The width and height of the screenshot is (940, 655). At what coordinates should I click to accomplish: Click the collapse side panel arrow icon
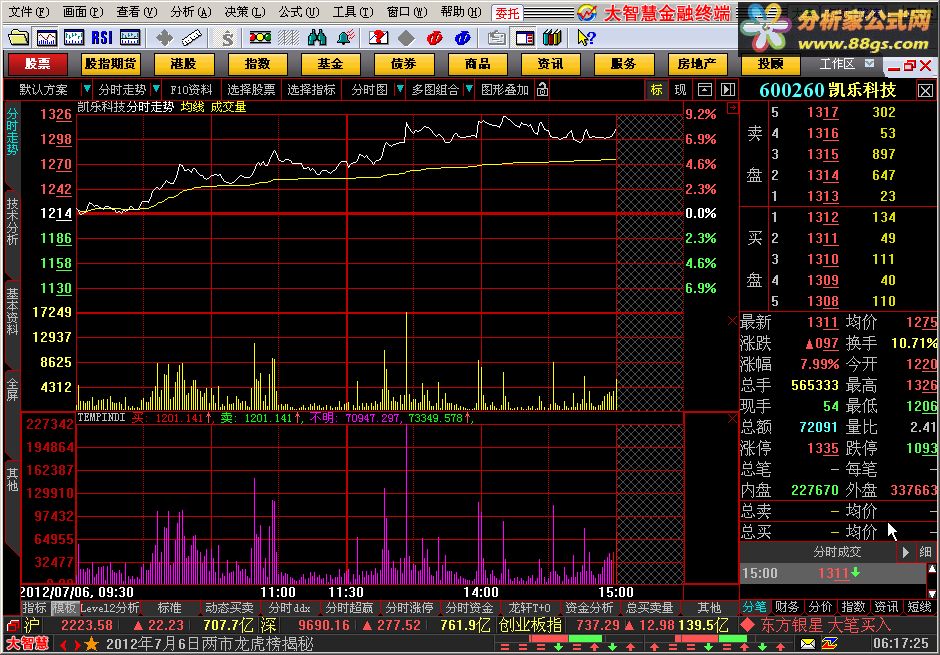point(728,90)
